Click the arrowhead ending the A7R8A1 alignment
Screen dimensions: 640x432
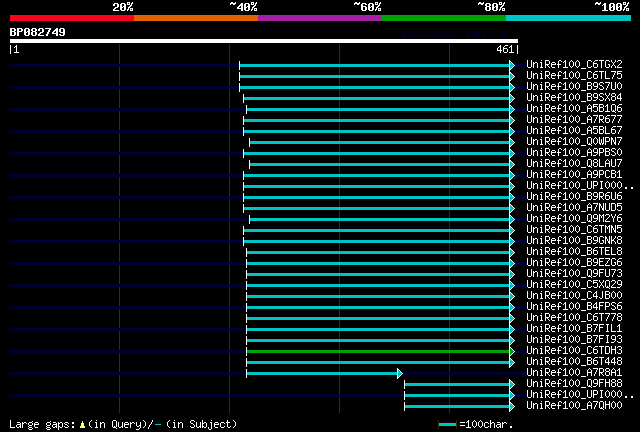pyautogui.click(x=400, y=374)
